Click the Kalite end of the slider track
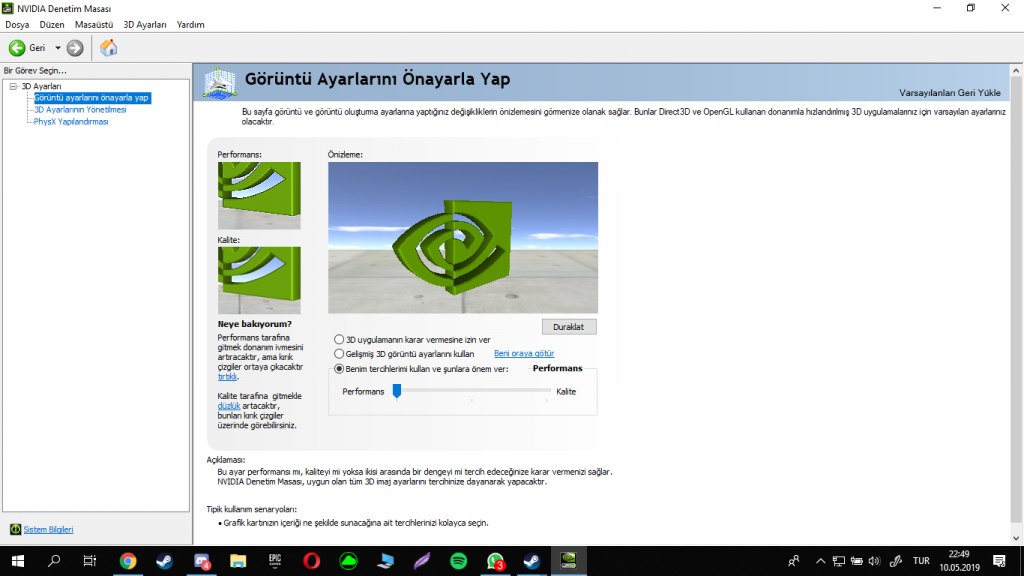Image resolution: width=1024 pixels, height=576 pixels. (x=549, y=391)
